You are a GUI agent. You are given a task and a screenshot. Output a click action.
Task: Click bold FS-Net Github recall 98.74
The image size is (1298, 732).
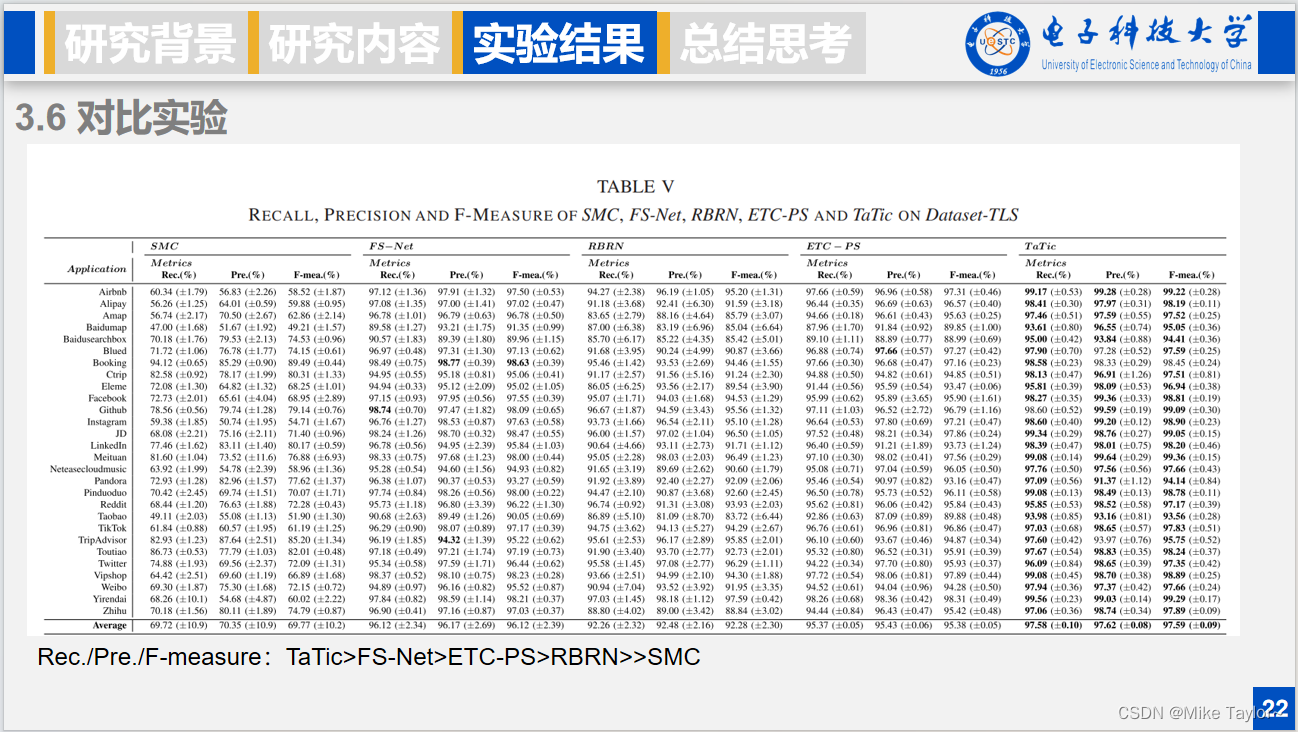click(x=380, y=410)
